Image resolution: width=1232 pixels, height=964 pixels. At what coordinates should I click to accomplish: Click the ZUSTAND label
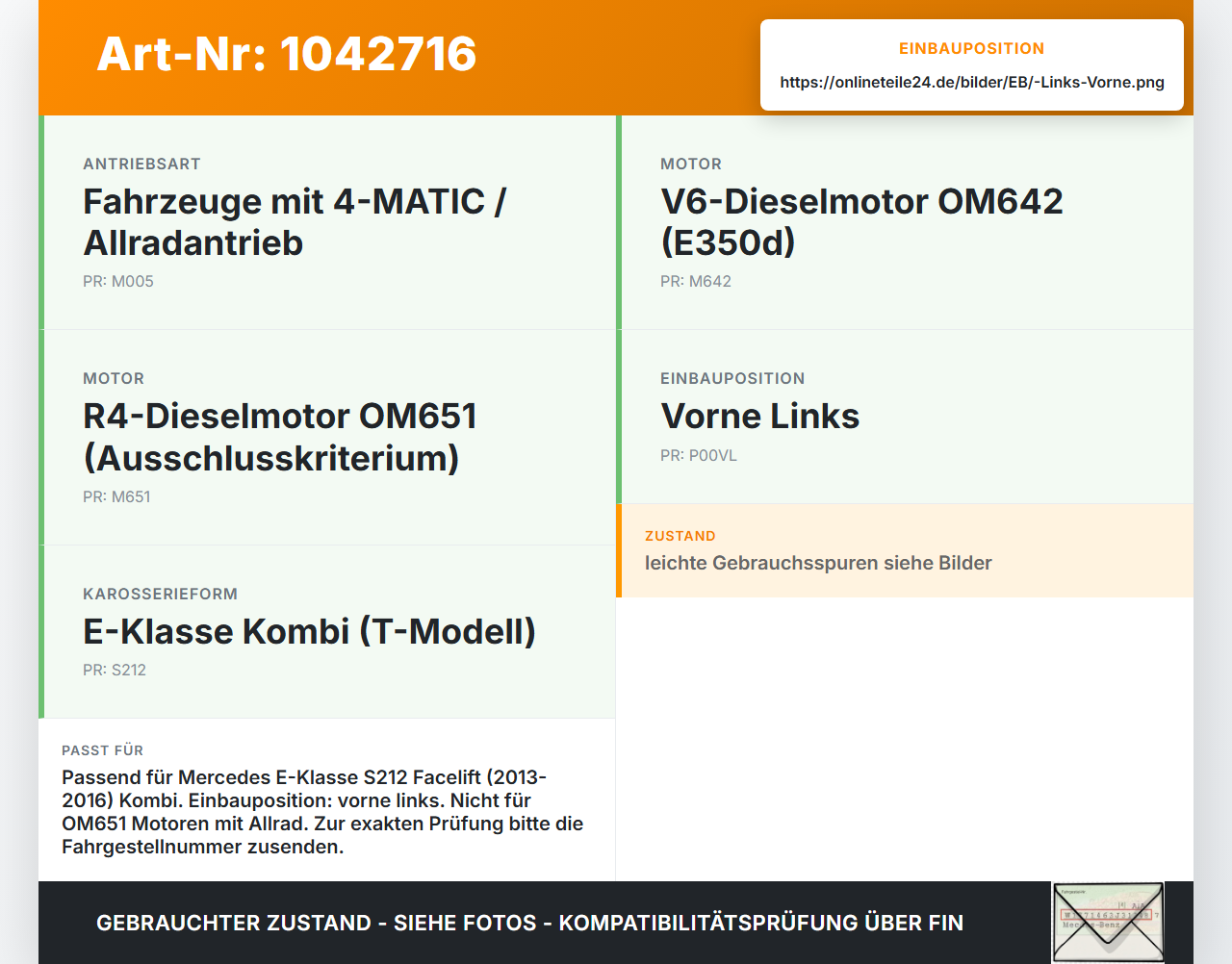tap(680, 536)
